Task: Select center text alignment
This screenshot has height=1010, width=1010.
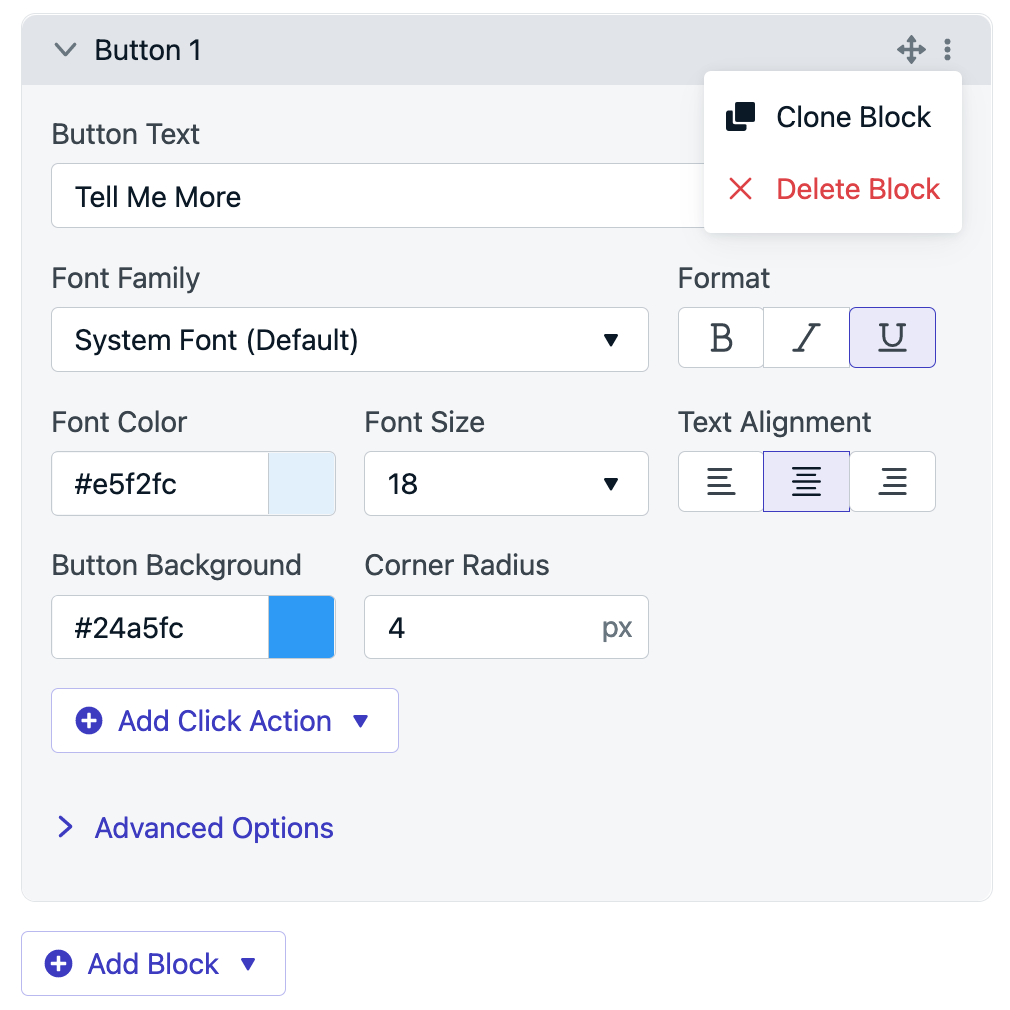Action: (x=806, y=482)
